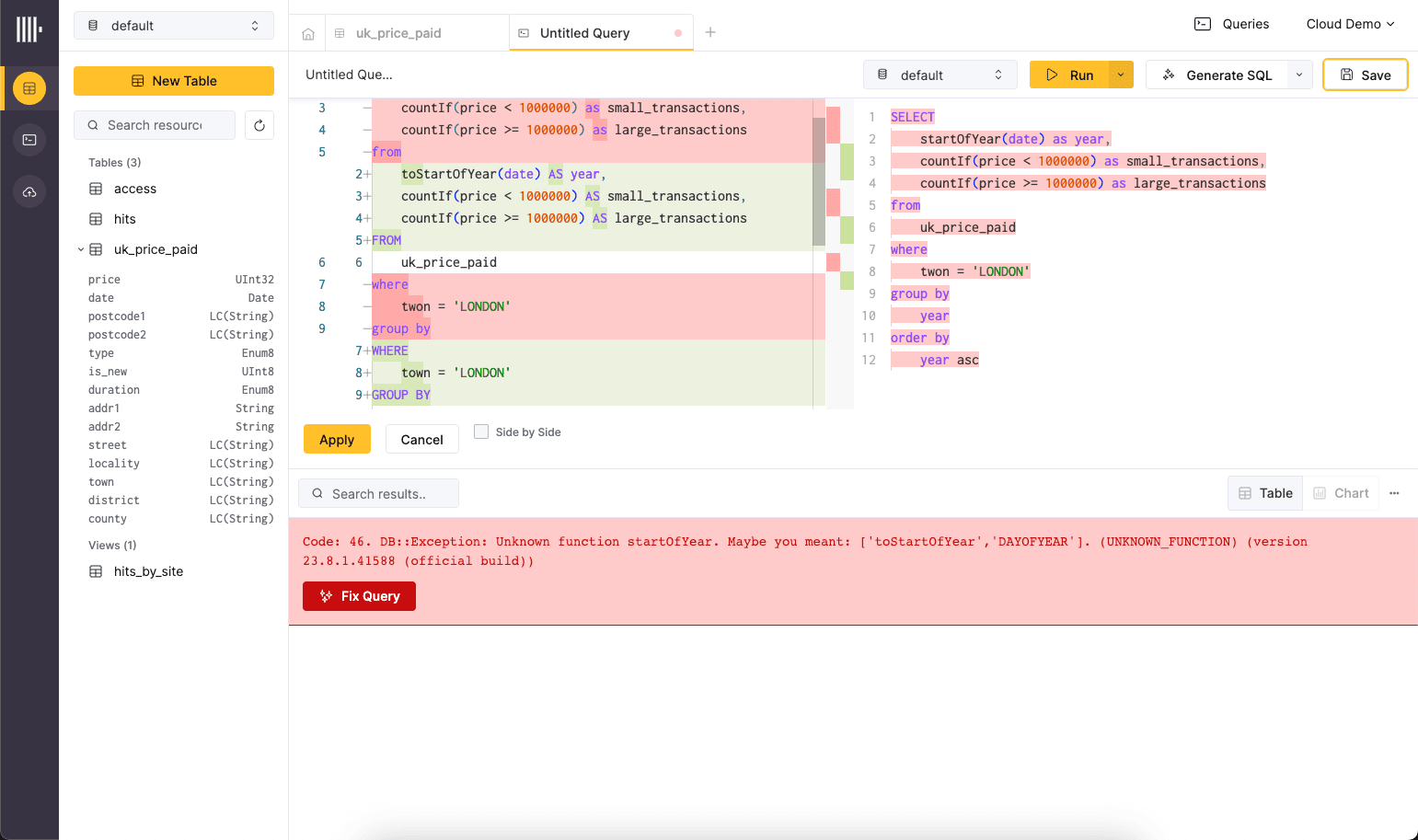Switch results to Table view
Image resolution: width=1418 pixels, height=840 pixels.
pos(1265,493)
